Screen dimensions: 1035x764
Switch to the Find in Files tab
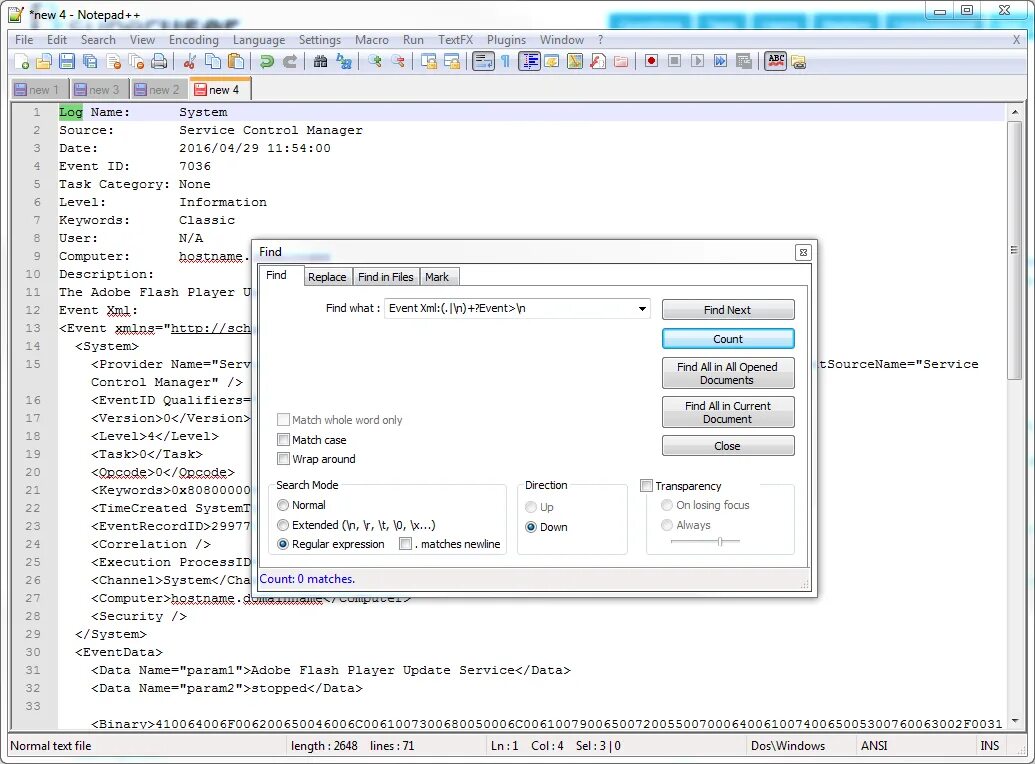[385, 277]
